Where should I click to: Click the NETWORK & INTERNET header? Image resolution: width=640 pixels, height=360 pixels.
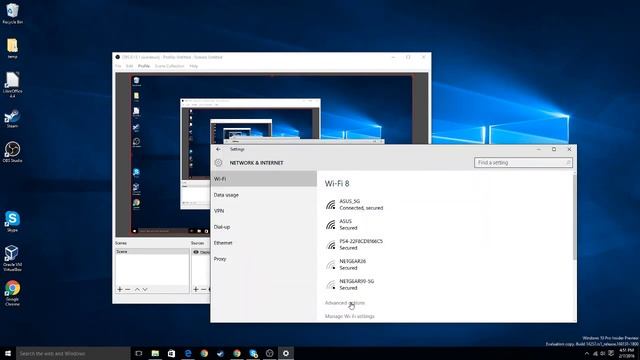click(x=256, y=162)
